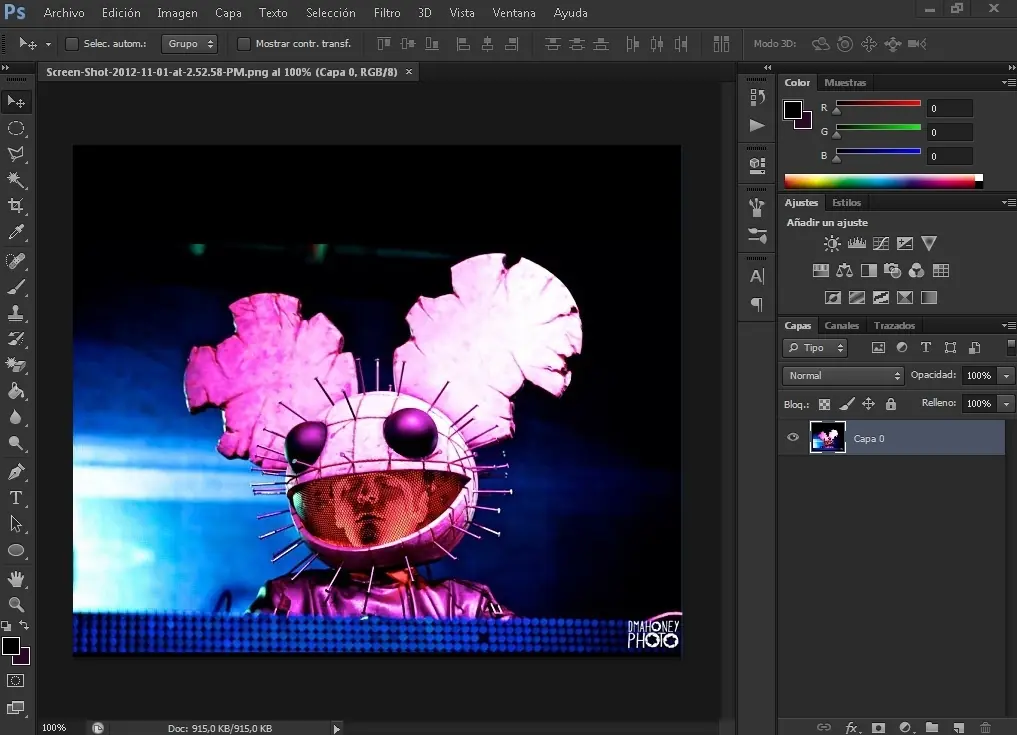The image size is (1017, 735).
Task: Select the Move tool in the toolbox
Action: [x=16, y=102]
